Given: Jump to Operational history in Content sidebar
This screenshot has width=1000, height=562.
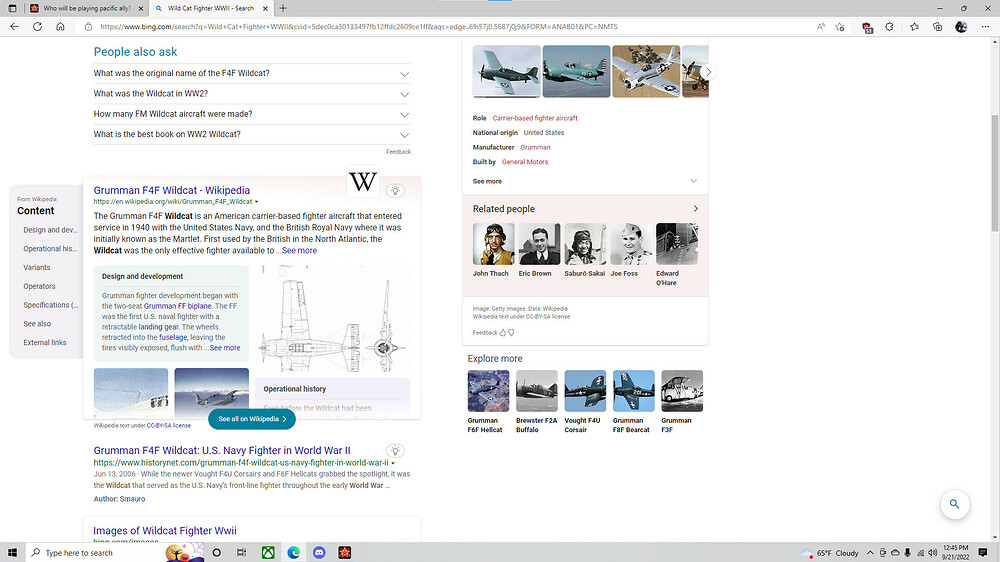Looking at the screenshot, I should [x=50, y=249].
